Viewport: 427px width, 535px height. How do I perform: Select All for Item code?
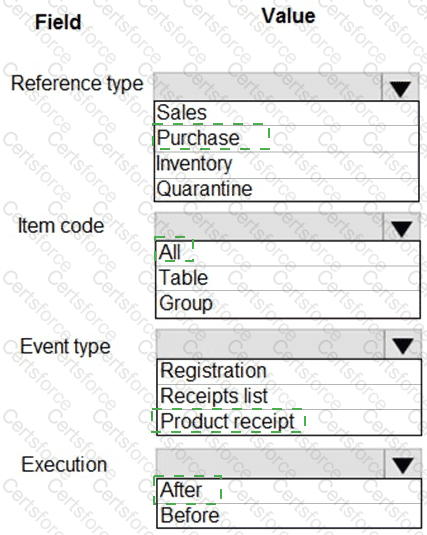coord(288,254)
